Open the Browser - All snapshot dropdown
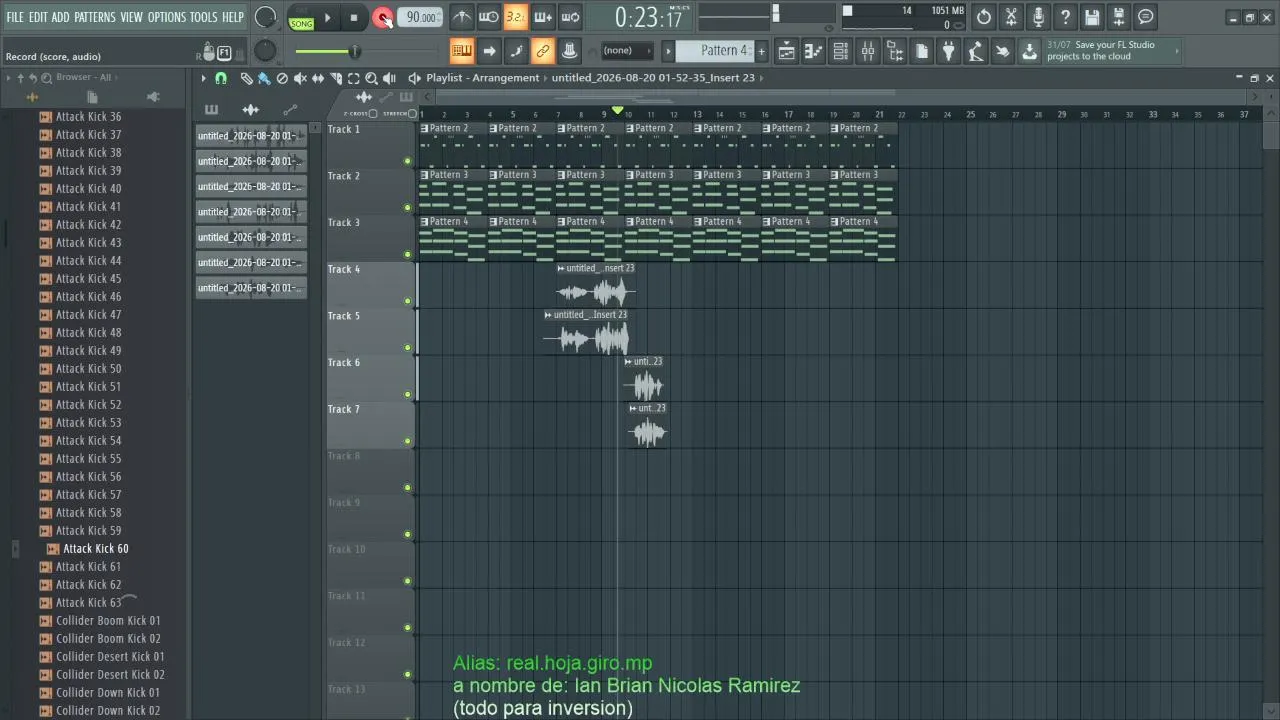This screenshot has height=720, width=1280. tap(88, 77)
